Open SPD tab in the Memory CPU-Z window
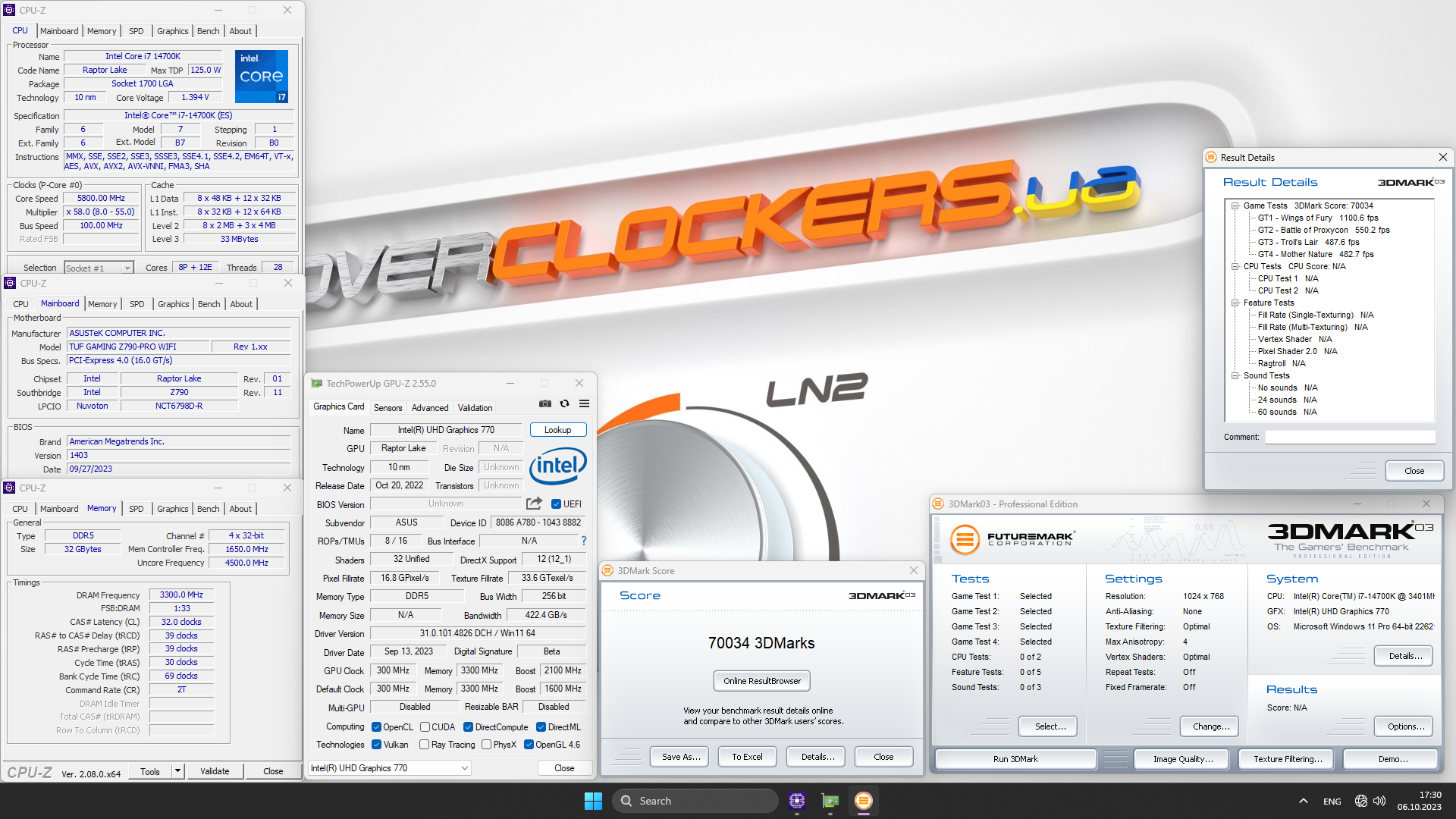This screenshot has width=1456, height=819. 136,509
